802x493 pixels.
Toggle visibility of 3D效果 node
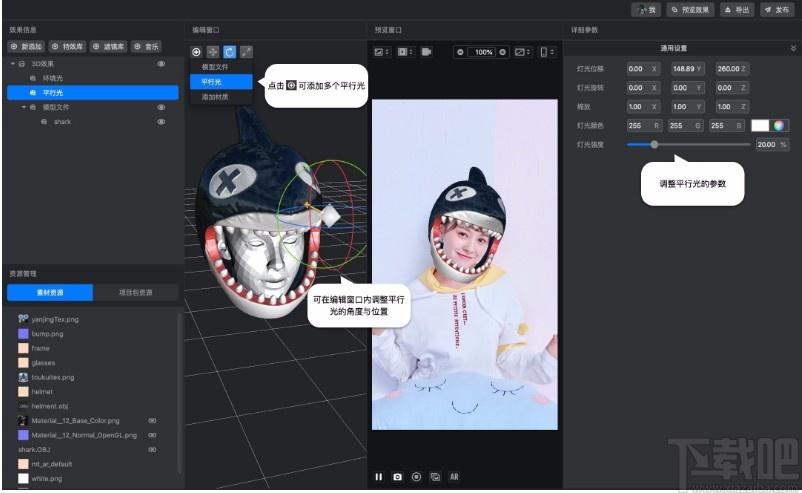pos(161,64)
